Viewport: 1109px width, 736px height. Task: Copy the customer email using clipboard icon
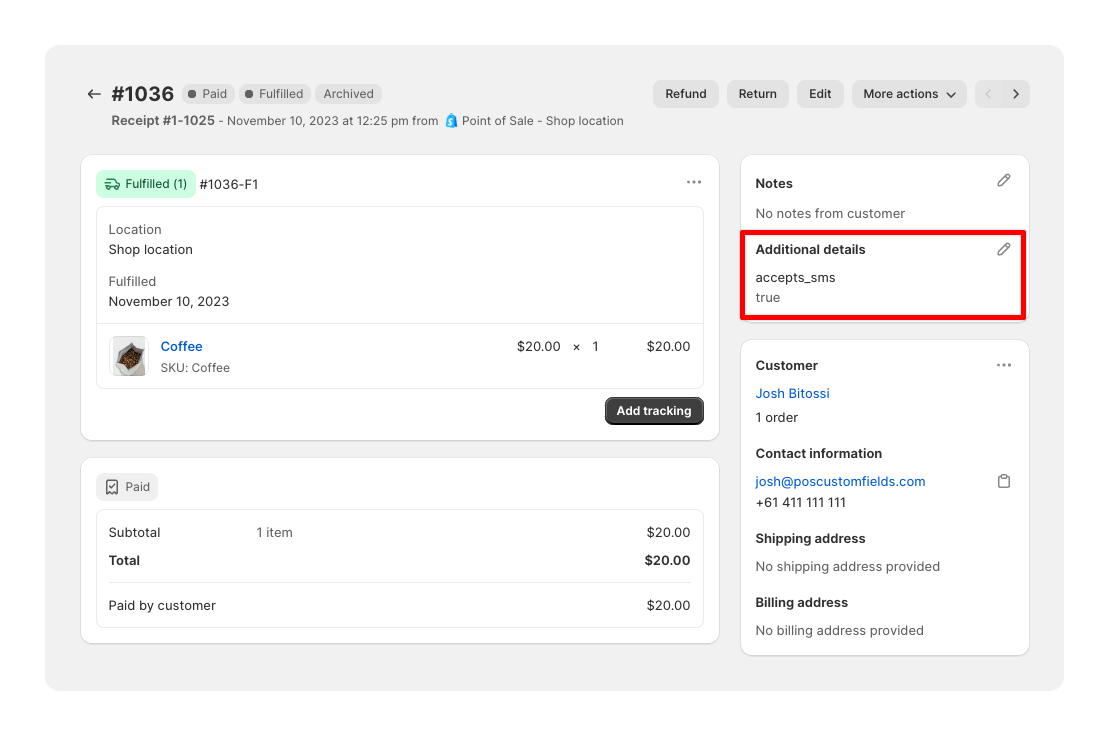click(1003, 481)
